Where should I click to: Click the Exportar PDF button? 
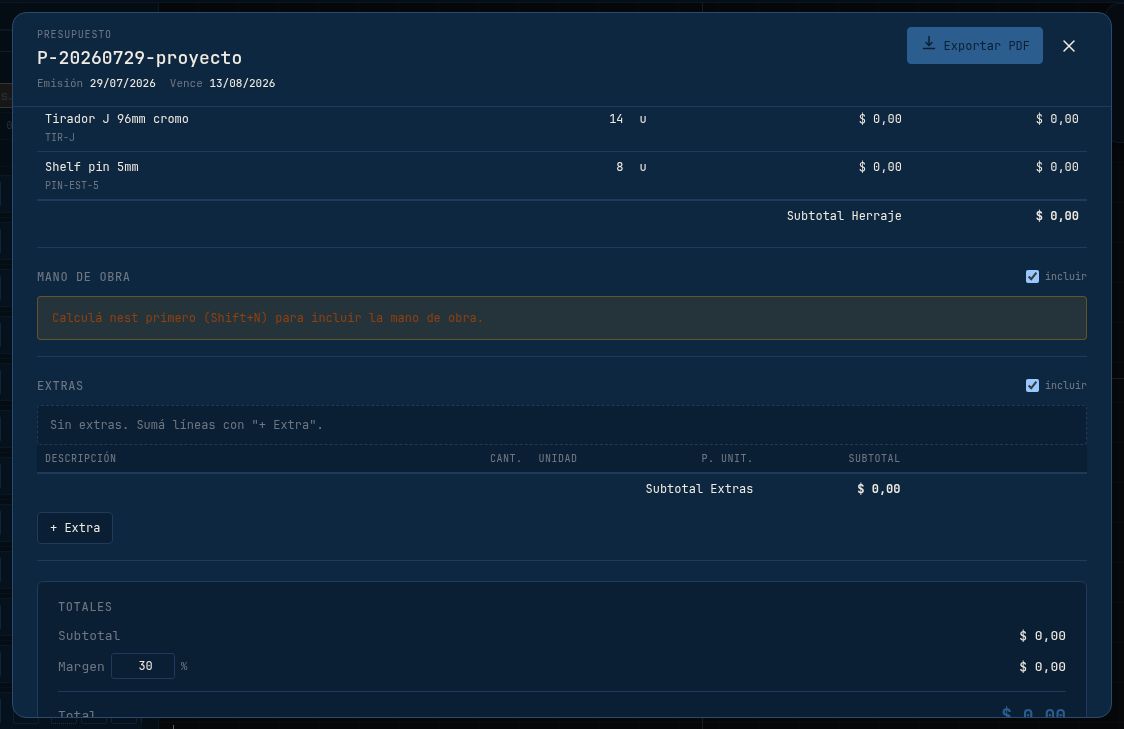tap(974, 46)
